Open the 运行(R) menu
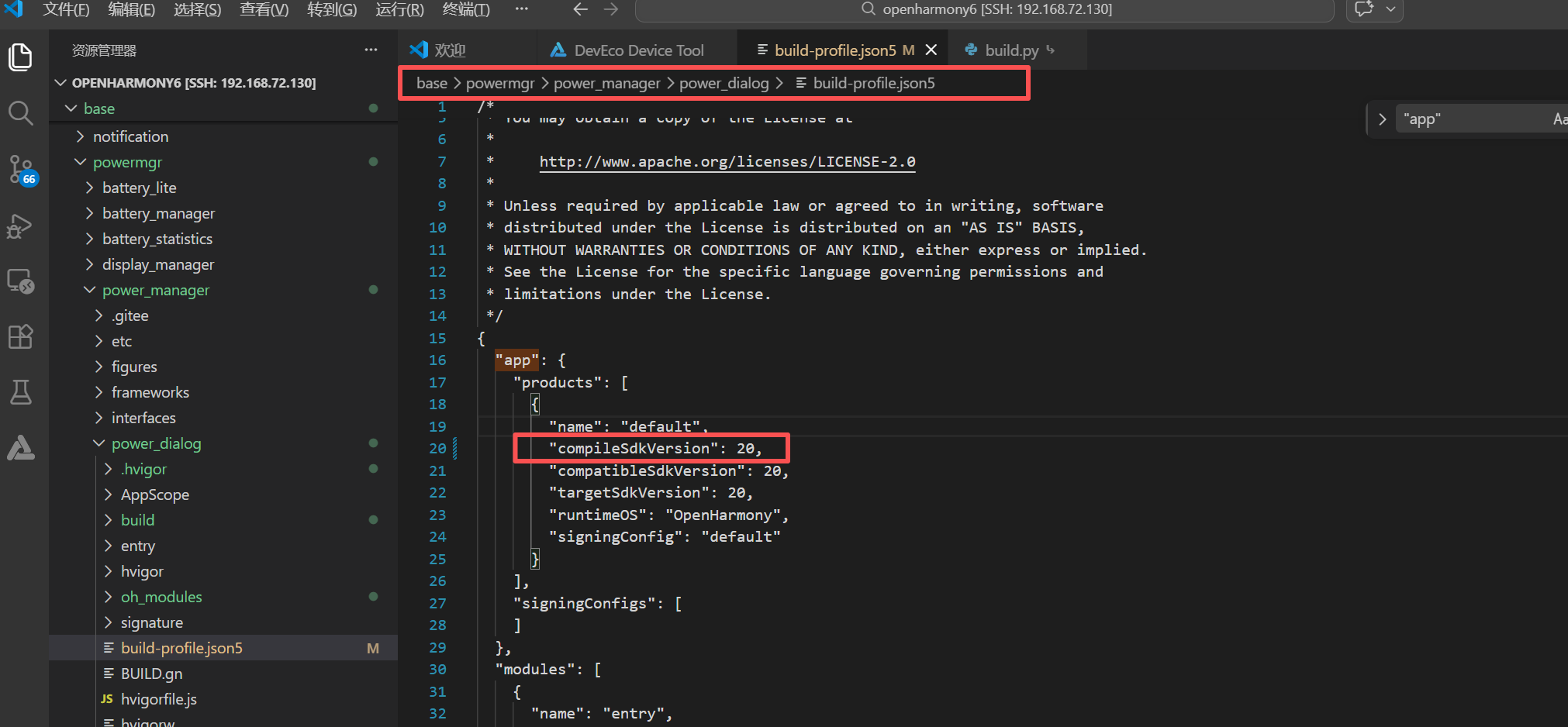 pyautogui.click(x=399, y=9)
